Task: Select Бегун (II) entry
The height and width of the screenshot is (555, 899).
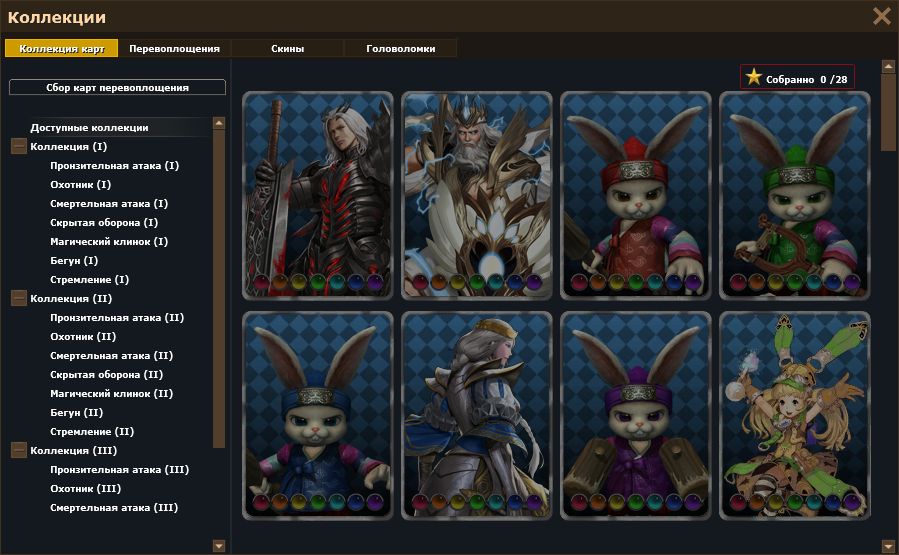Action: [77, 412]
